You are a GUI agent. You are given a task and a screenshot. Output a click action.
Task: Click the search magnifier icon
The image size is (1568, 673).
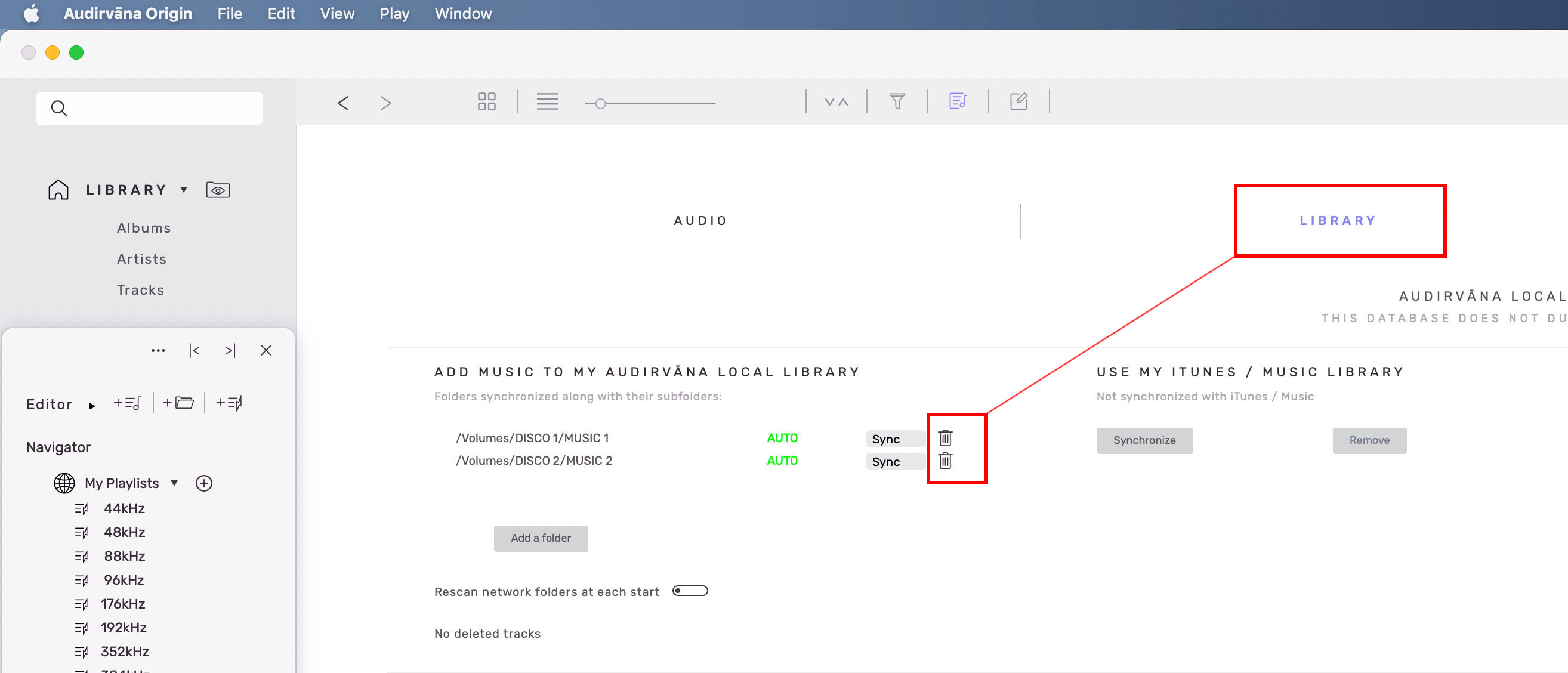(59, 109)
